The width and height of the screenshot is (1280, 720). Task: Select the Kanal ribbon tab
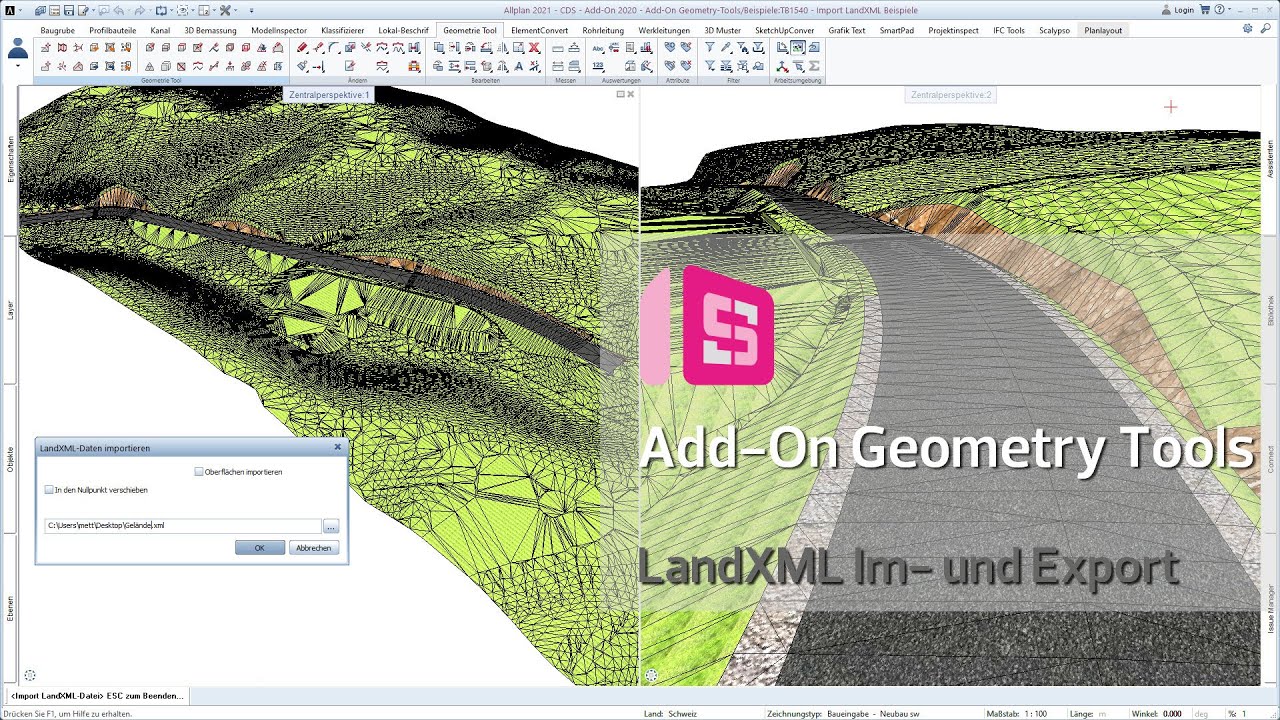[x=160, y=30]
